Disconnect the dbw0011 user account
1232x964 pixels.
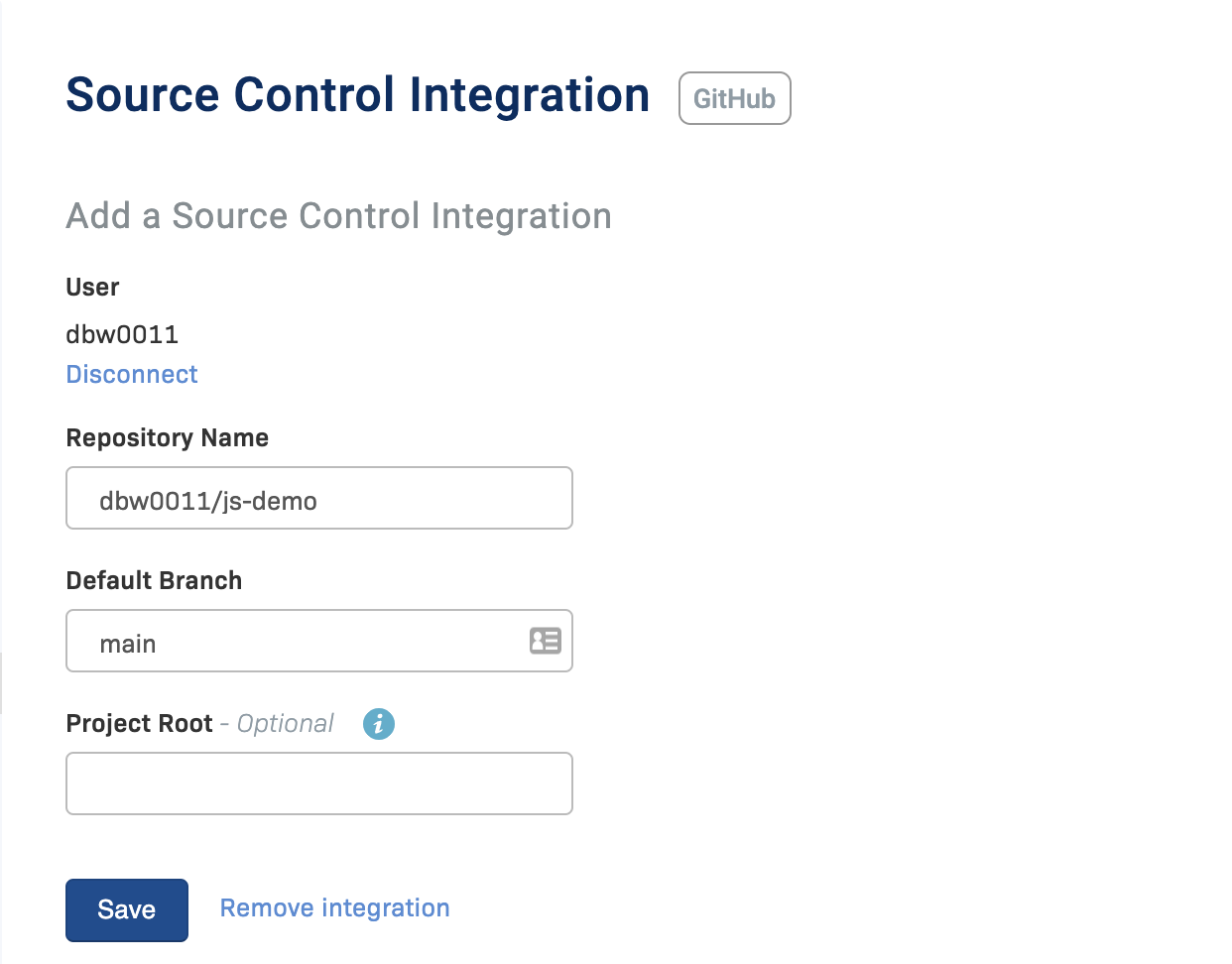point(132,374)
